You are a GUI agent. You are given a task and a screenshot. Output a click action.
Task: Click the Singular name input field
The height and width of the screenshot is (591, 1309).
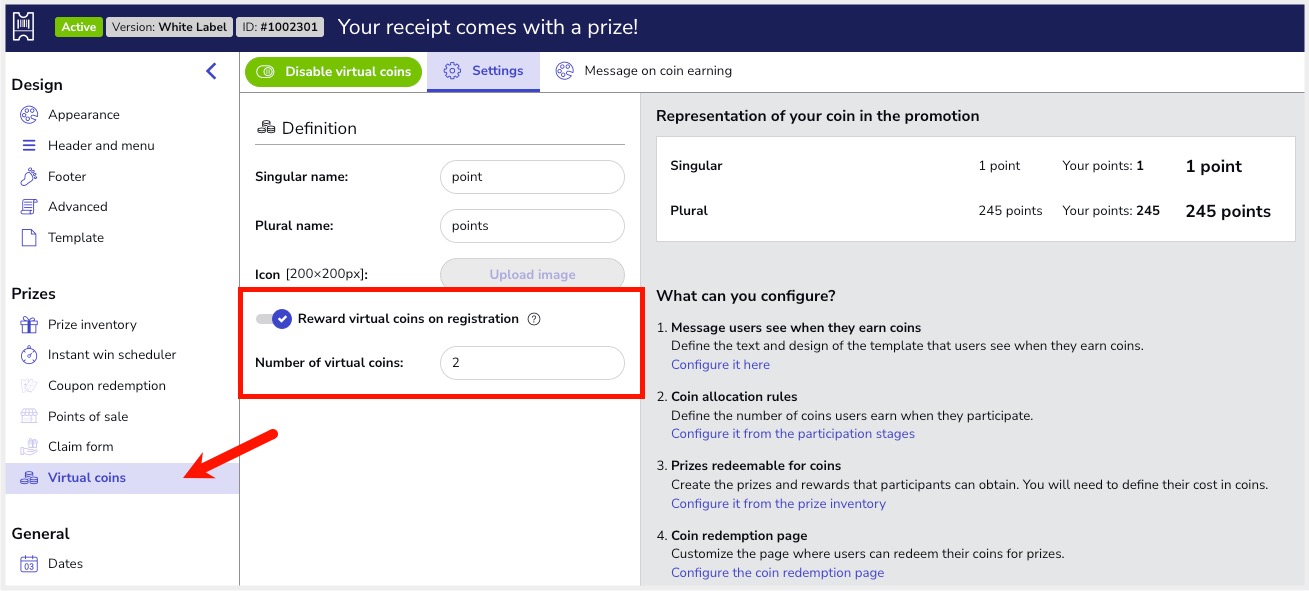(532, 177)
